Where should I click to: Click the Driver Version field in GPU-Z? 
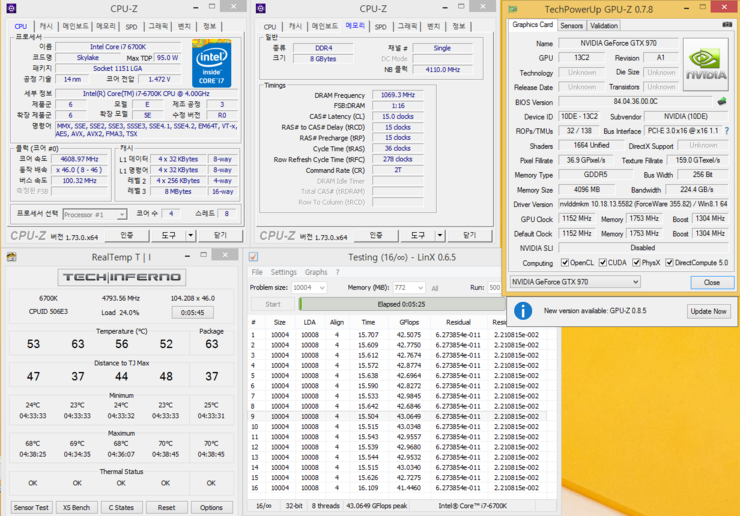[643, 204]
